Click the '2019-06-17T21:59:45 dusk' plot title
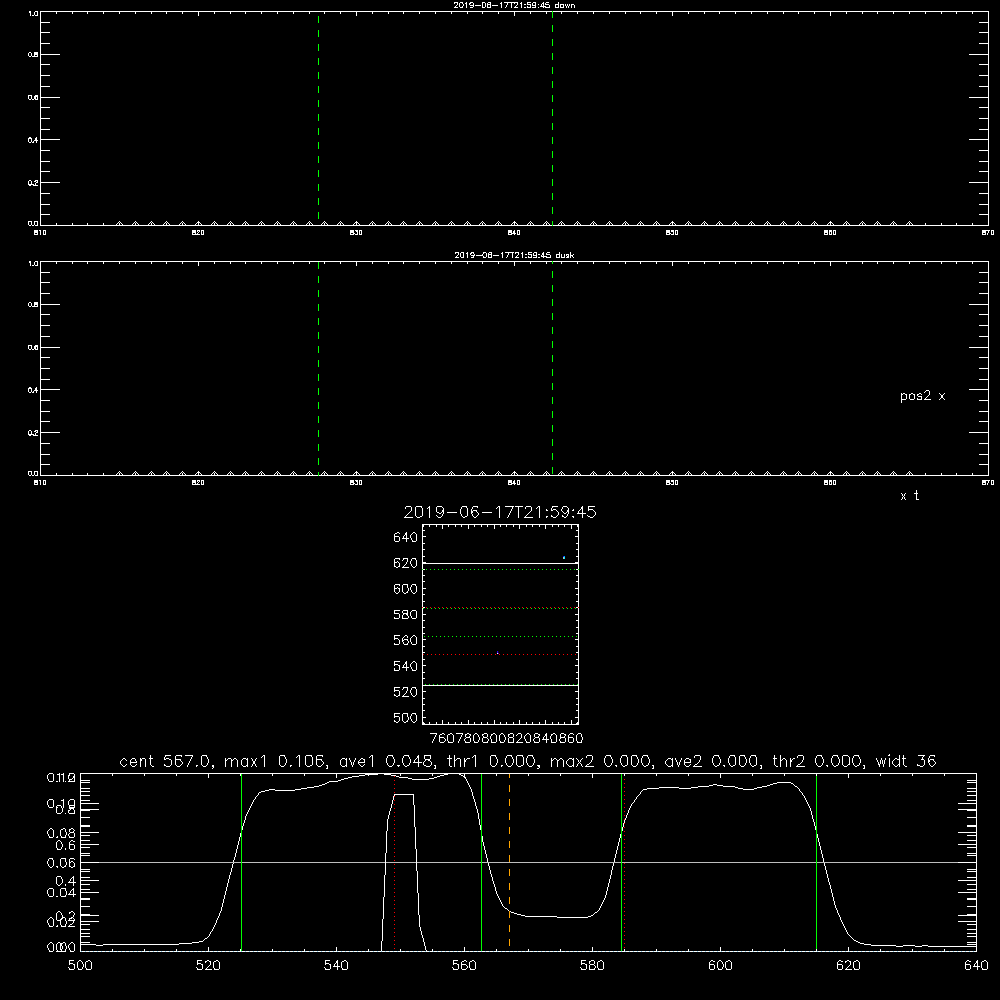The image size is (1000, 1000). click(x=514, y=255)
